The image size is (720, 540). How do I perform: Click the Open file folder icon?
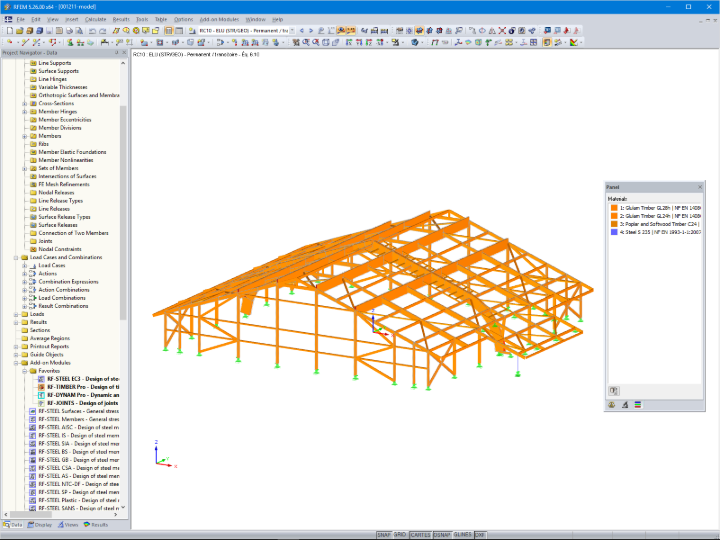point(19,31)
